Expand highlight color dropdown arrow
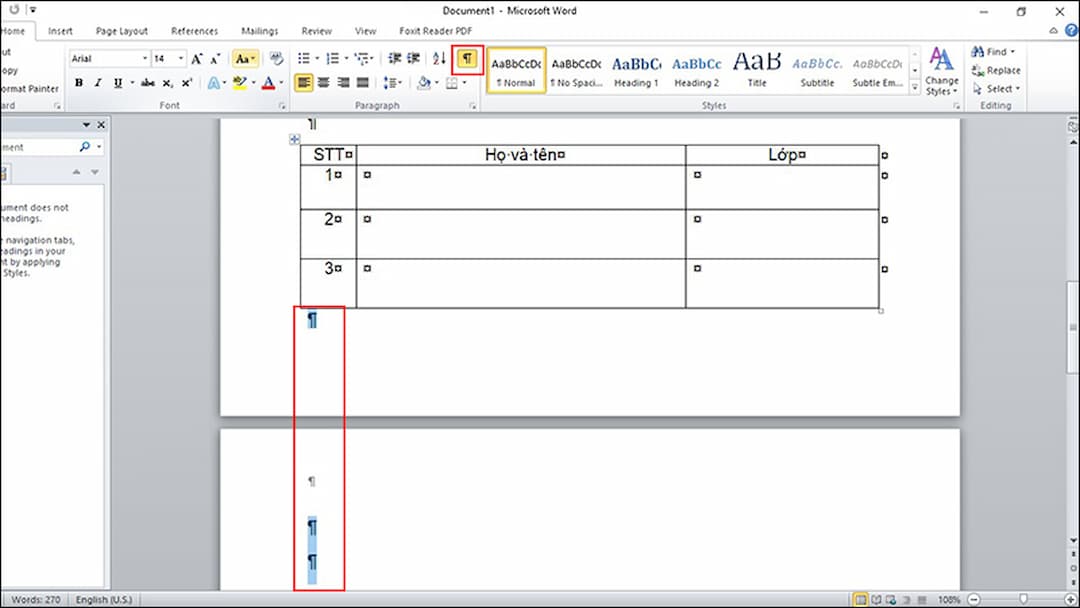The width and height of the screenshot is (1080, 608). 253,83
